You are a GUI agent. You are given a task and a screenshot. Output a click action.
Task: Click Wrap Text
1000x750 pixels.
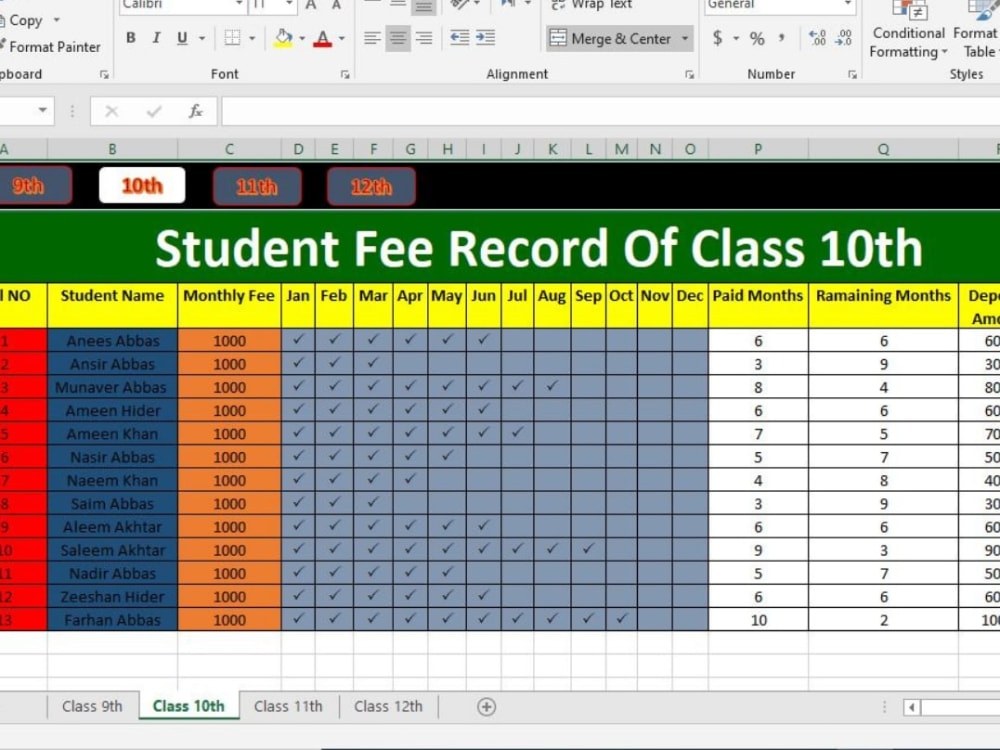click(592, 6)
